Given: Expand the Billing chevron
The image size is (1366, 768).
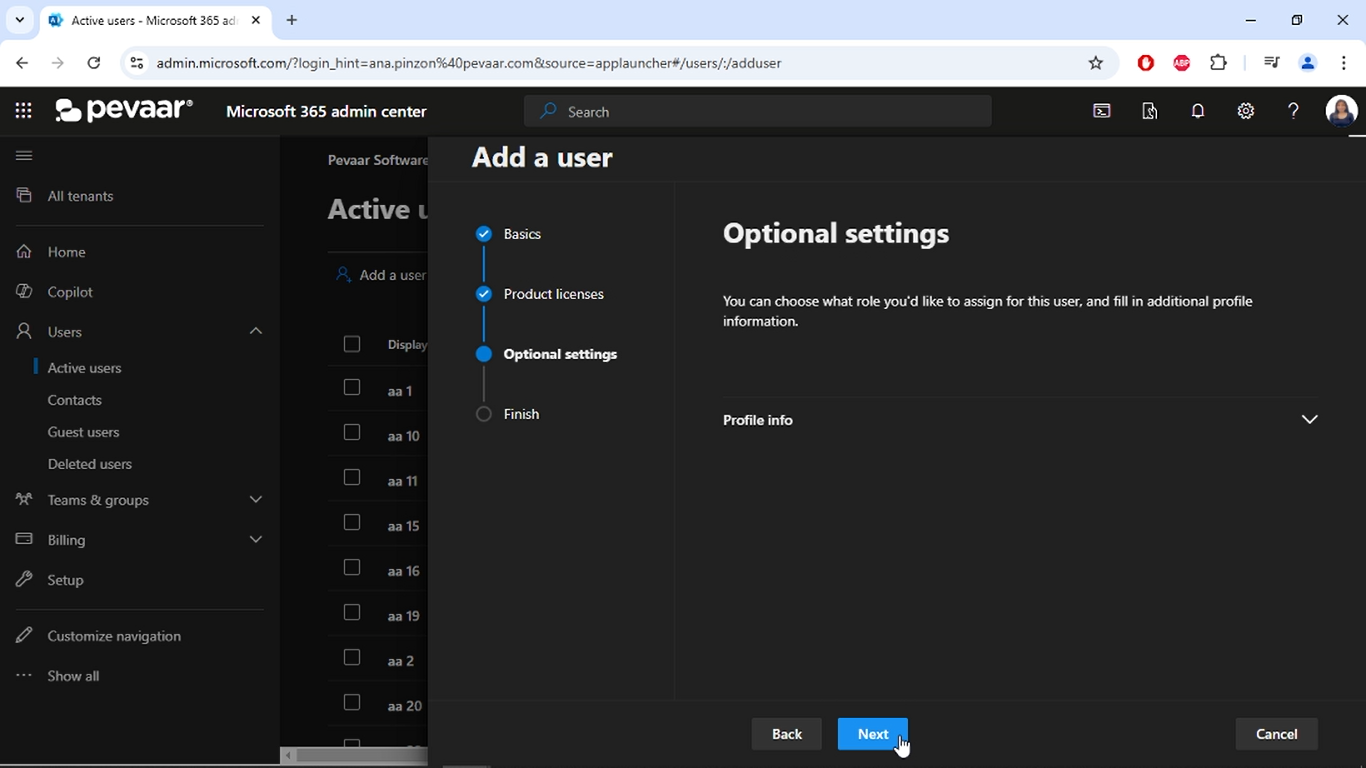Looking at the screenshot, I should pos(256,539).
